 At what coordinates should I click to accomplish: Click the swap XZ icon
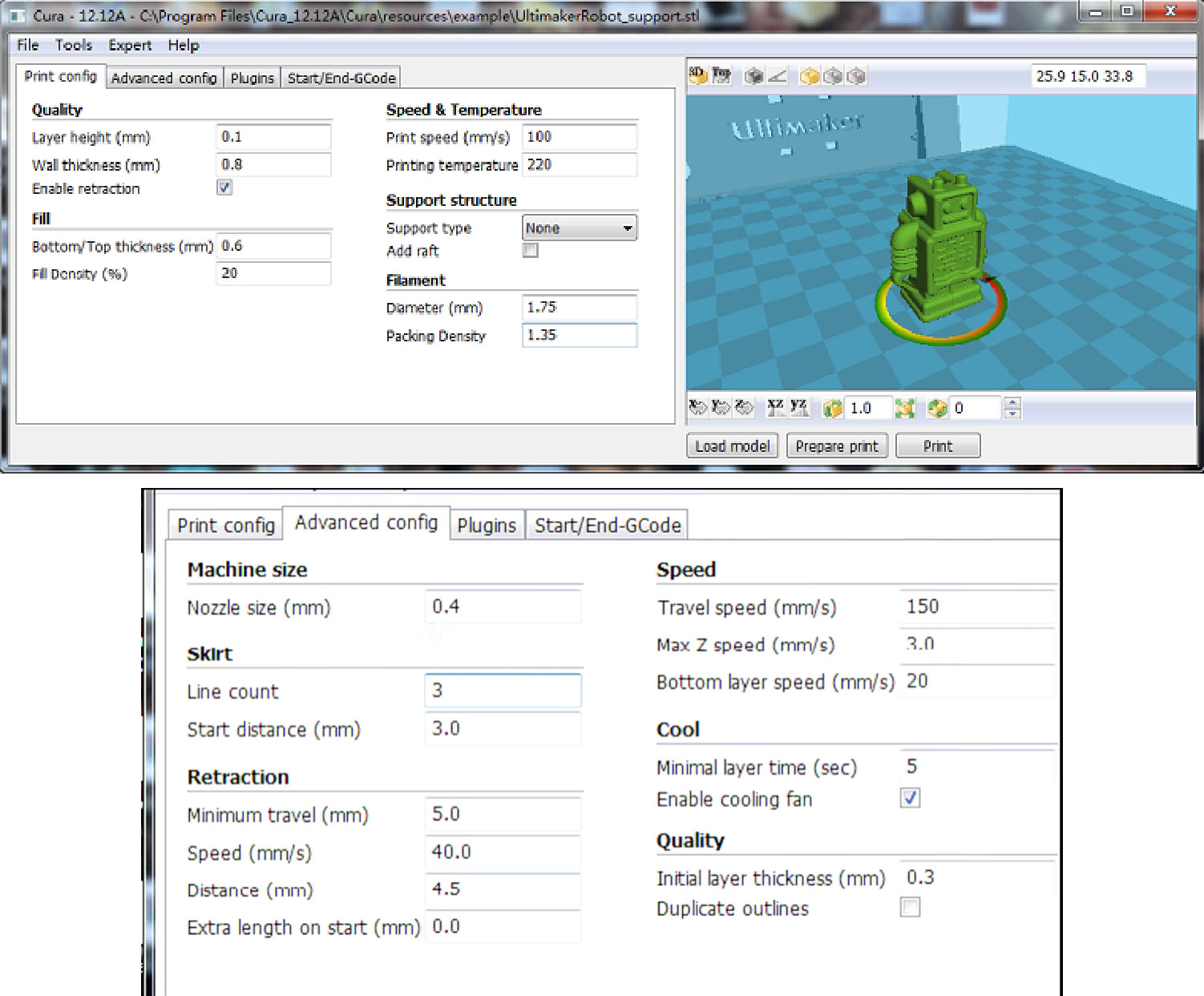[775, 408]
